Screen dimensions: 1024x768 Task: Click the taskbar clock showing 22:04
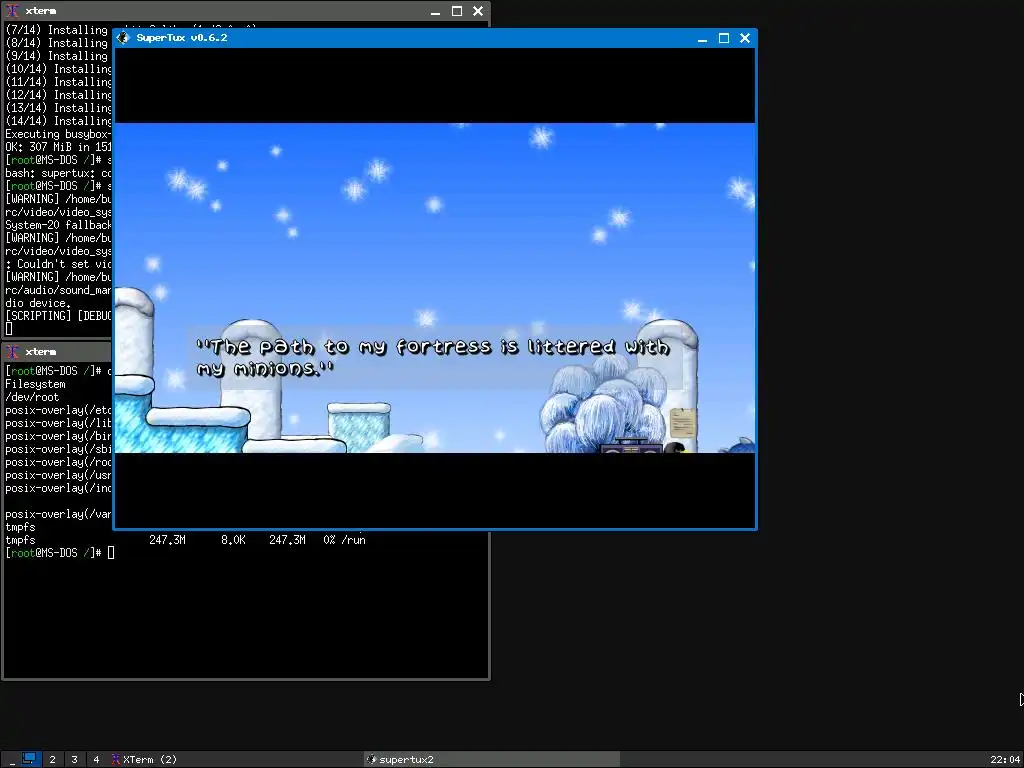[1004, 760]
